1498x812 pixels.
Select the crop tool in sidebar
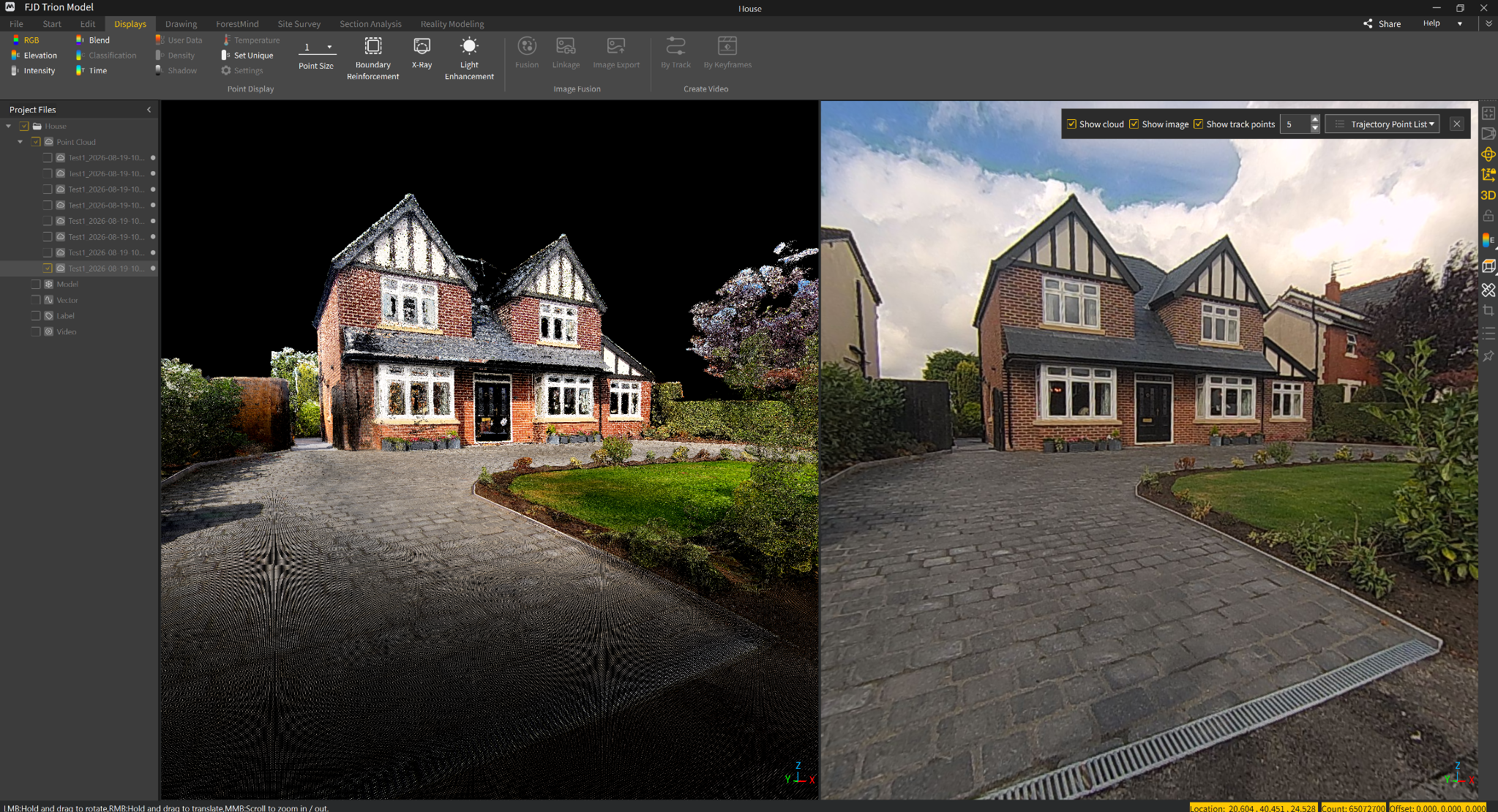point(1488,311)
